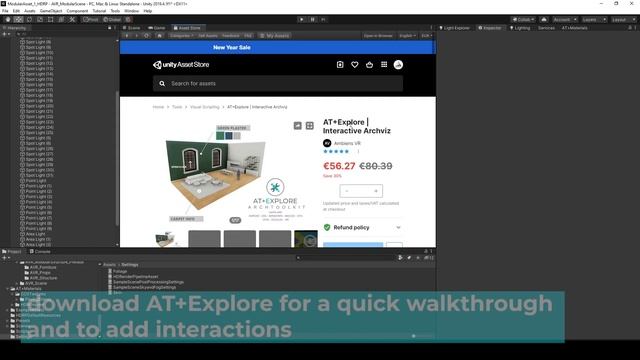Open the wishlist heart icon
Viewport: 640px width, 360px height.
pyautogui.click(x=355, y=64)
